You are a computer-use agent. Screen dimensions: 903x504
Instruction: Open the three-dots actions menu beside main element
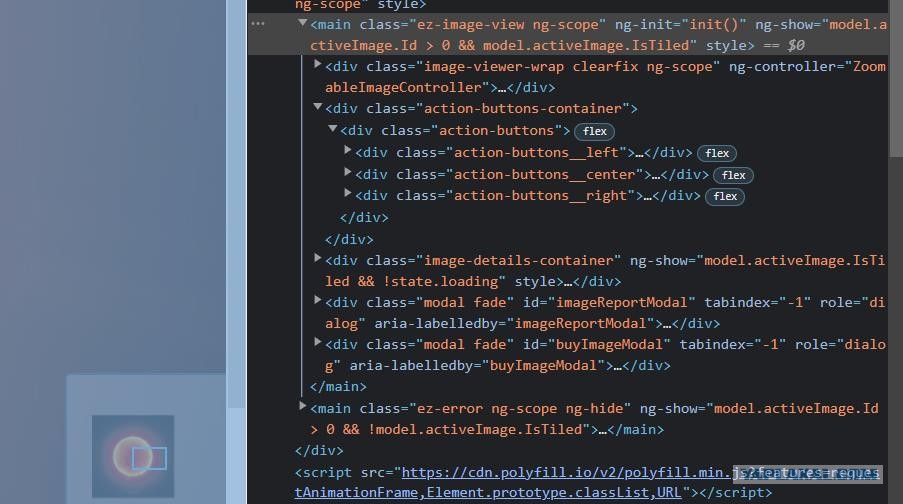pos(258,24)
